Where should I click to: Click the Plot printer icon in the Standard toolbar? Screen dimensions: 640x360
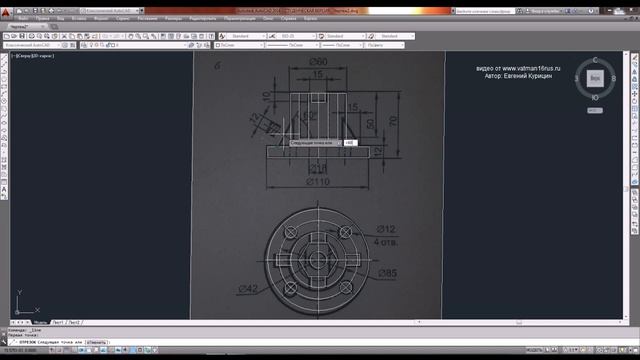click(31, 36)
